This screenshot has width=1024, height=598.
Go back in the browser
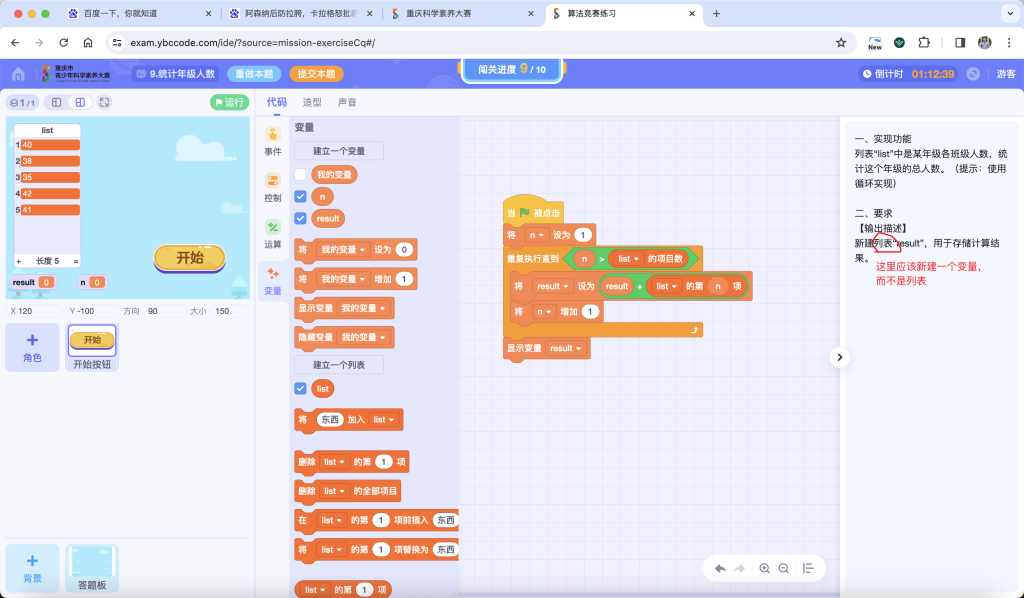tap(15, 42)
